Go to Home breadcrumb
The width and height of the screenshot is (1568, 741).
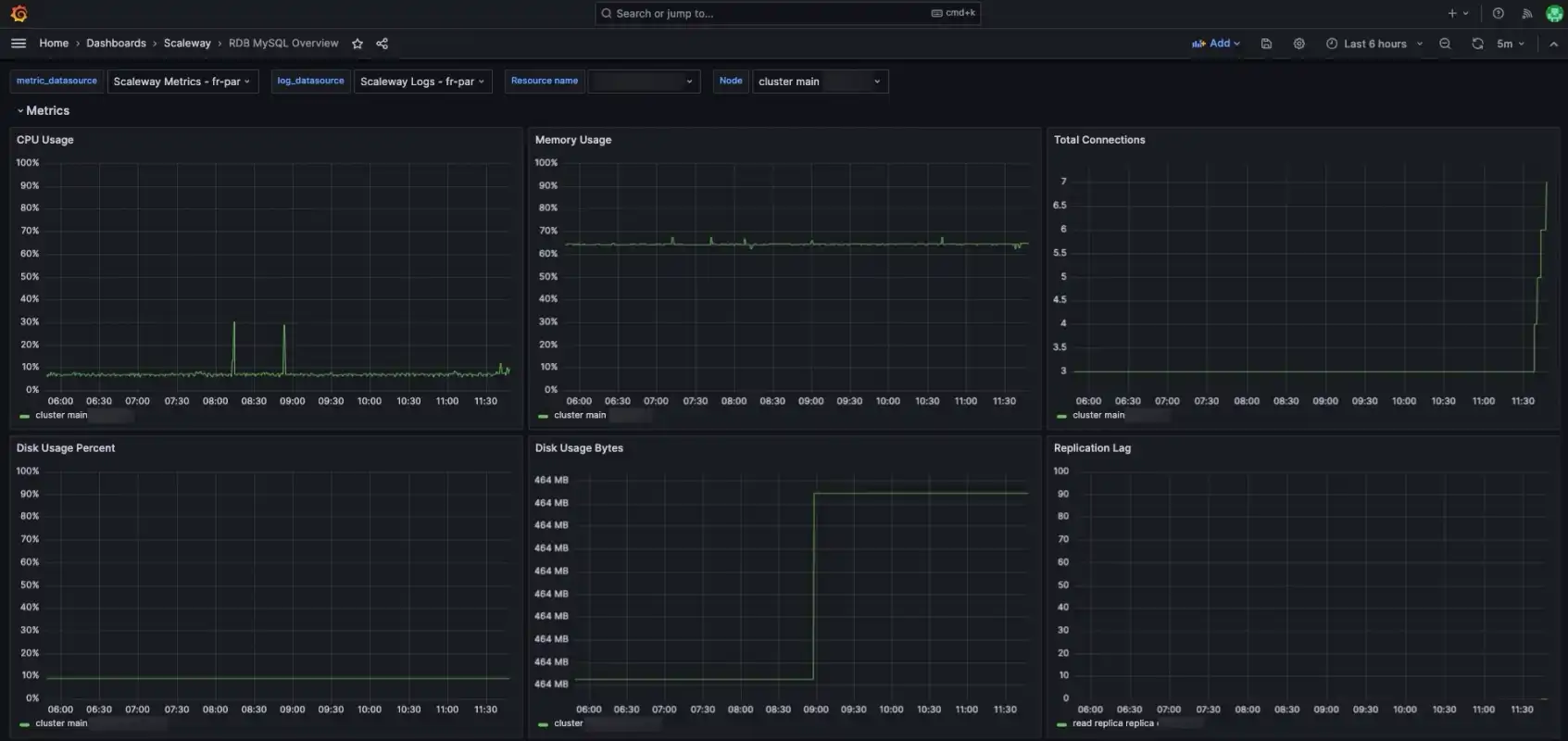tap(54, 44)
